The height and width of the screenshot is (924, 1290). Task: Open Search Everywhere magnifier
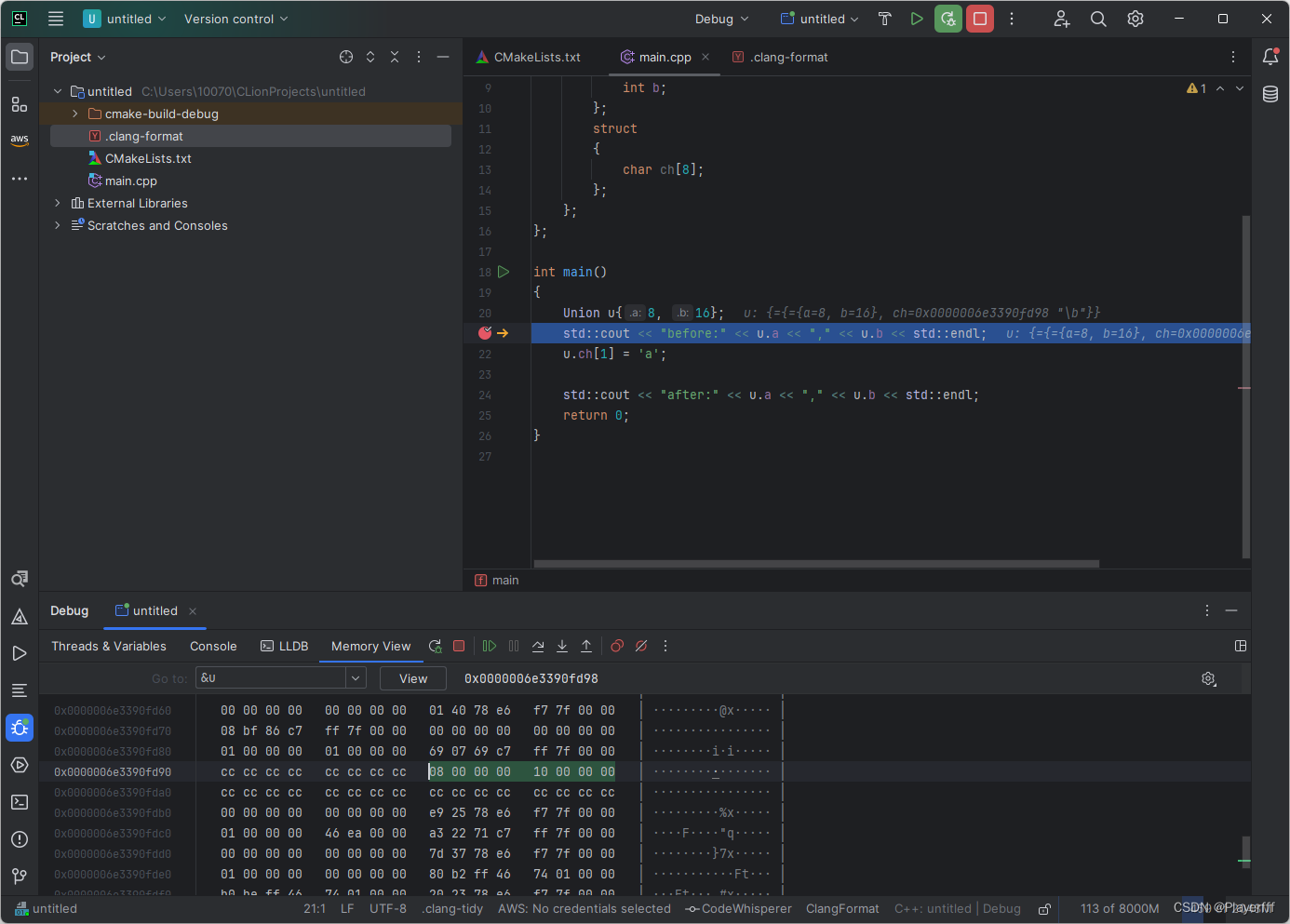point(1098,19)
